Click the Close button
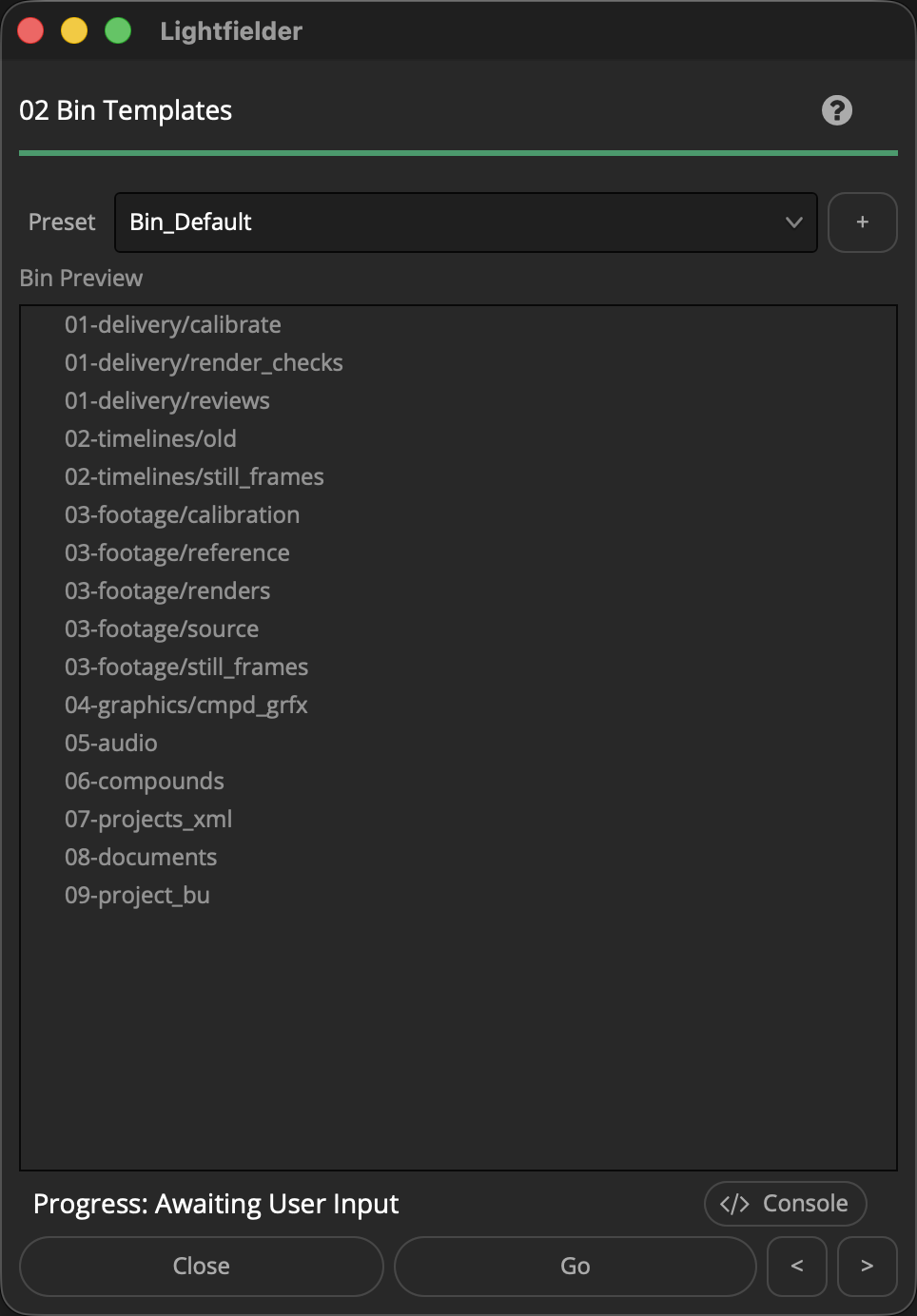This screenshot has height=1316, width=917. pyautogui.click(x=202, y=1266)
